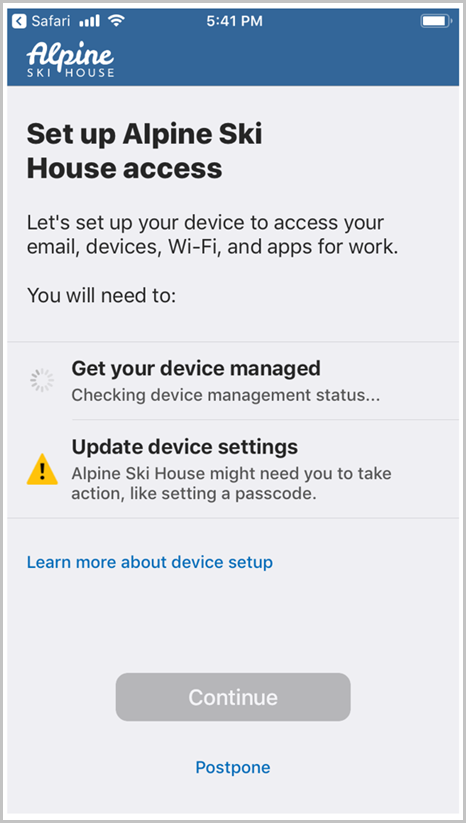Tap the loading spinner icon

click(x=42, y=381)
